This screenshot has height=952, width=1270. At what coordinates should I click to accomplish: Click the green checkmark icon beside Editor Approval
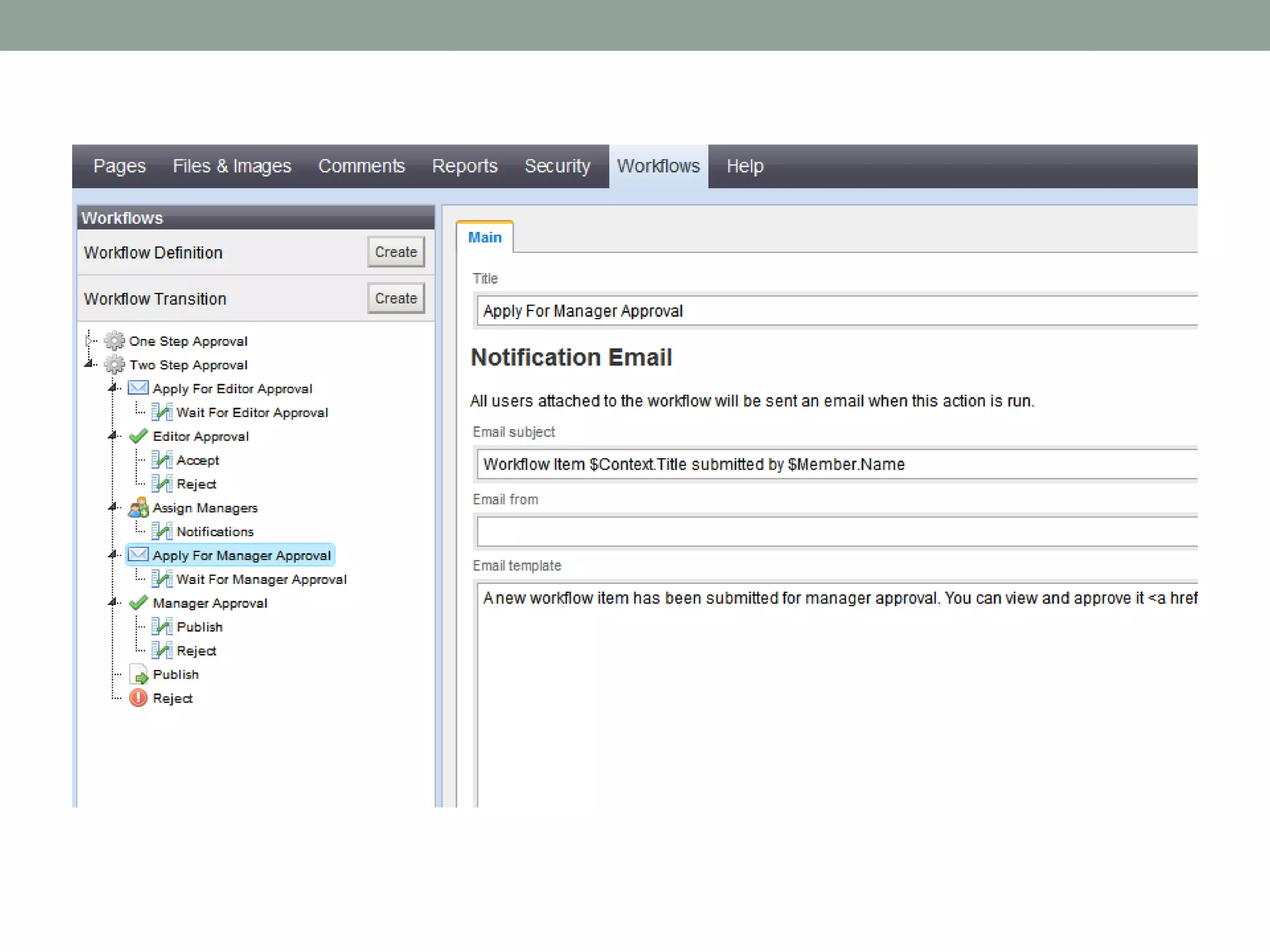pyautogui.click(x=138, y=436)
